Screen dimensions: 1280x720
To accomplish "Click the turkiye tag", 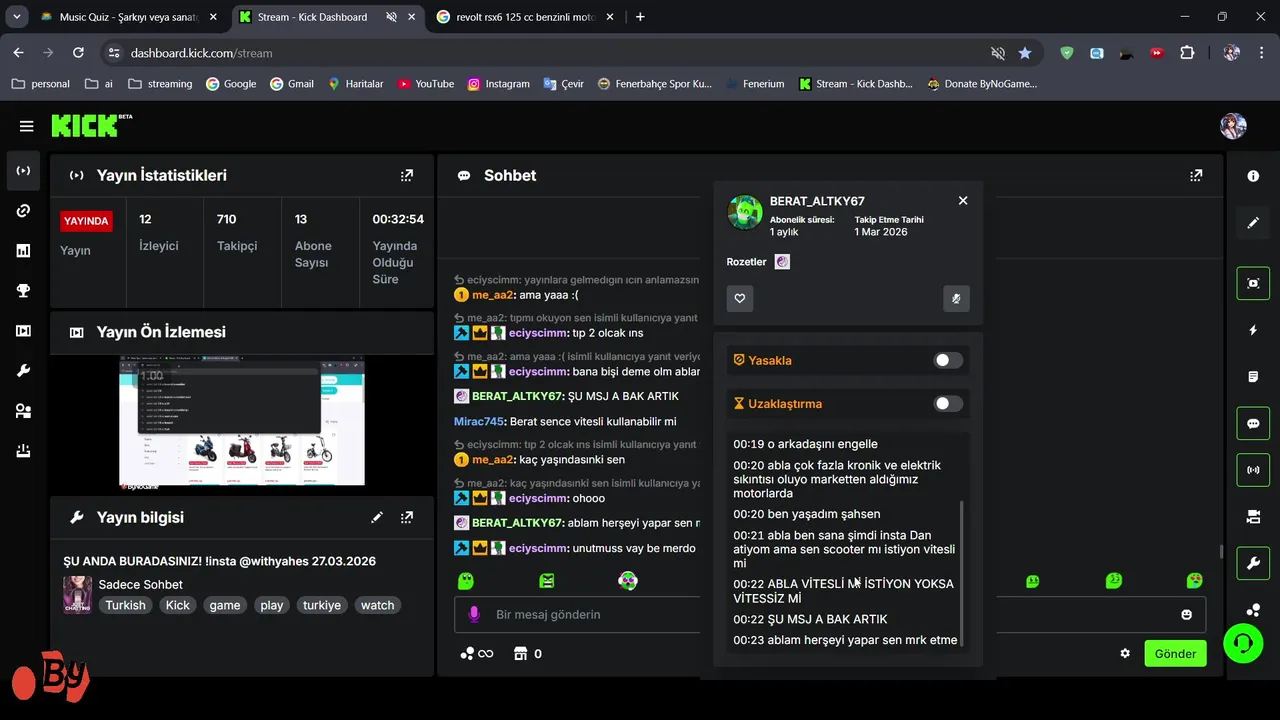I will (x=322, y=605).
